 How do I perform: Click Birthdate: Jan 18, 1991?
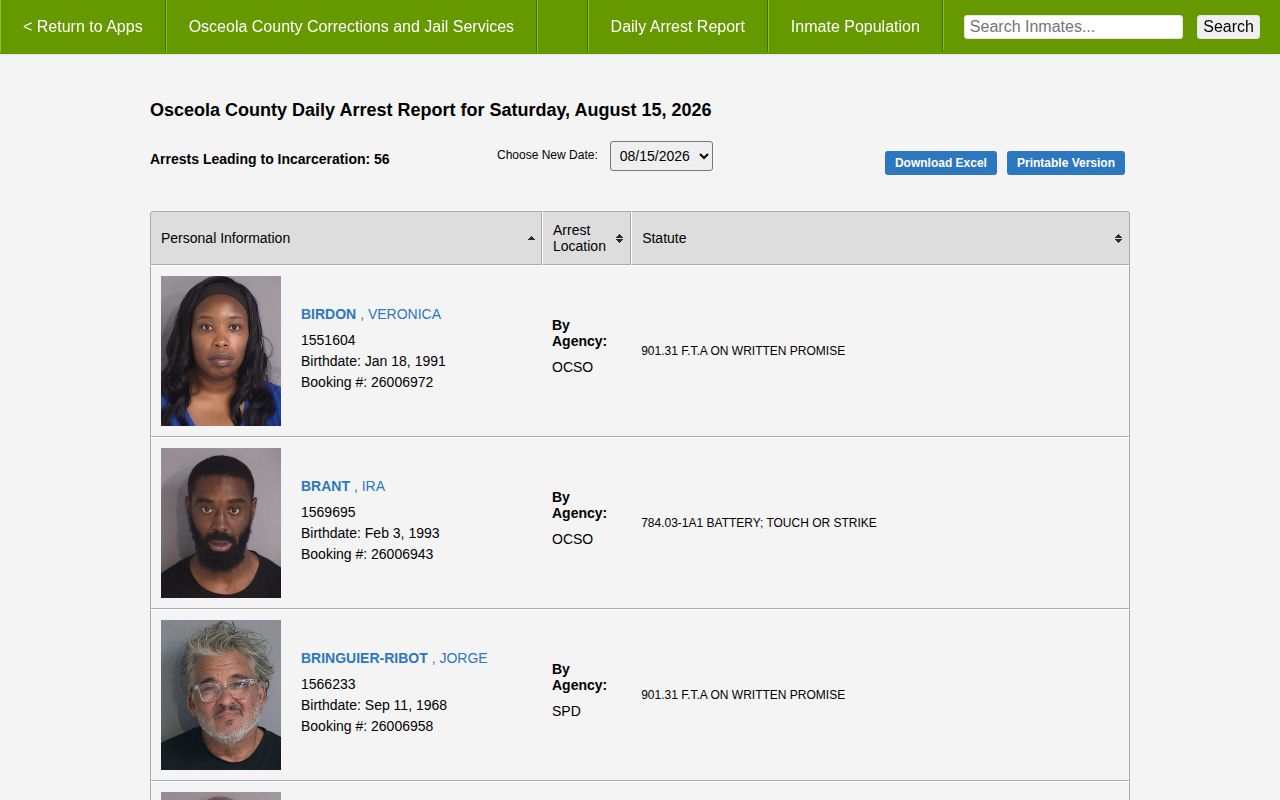(373, 361)
